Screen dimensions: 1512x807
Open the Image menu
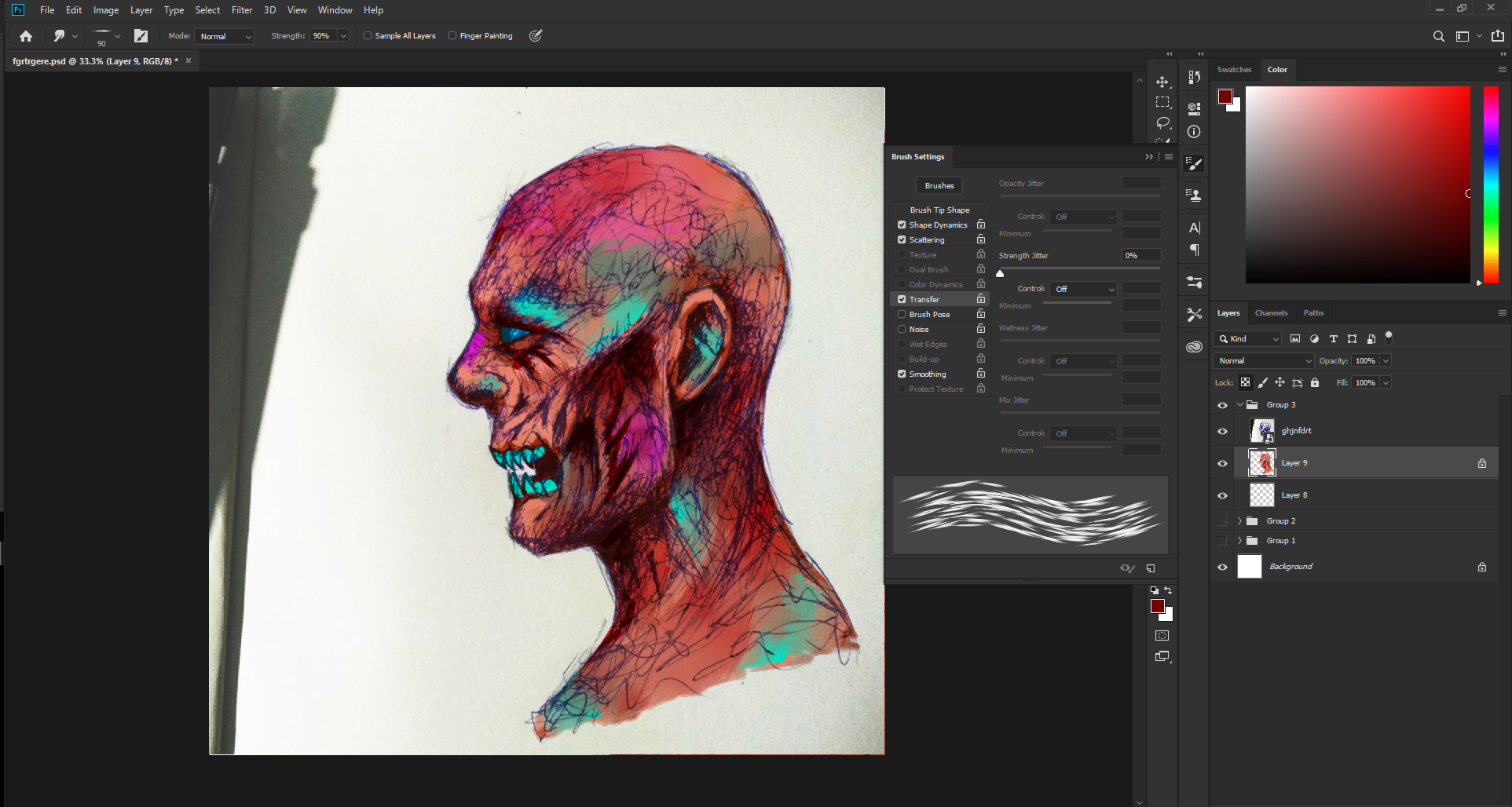106,10
